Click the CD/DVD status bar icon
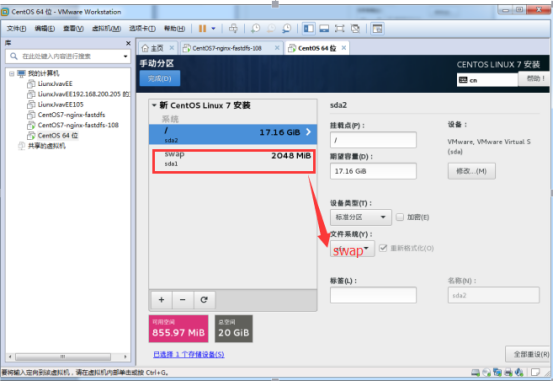Image resolution: width=554 pixels, height=381 pixels. 487,372
